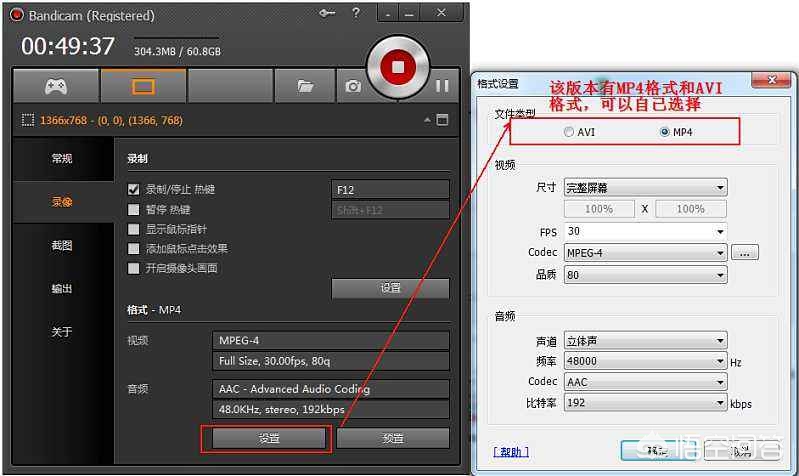Screen dimensions: 799x476
Task: Stop recording with the red round button
Action: 398,67
